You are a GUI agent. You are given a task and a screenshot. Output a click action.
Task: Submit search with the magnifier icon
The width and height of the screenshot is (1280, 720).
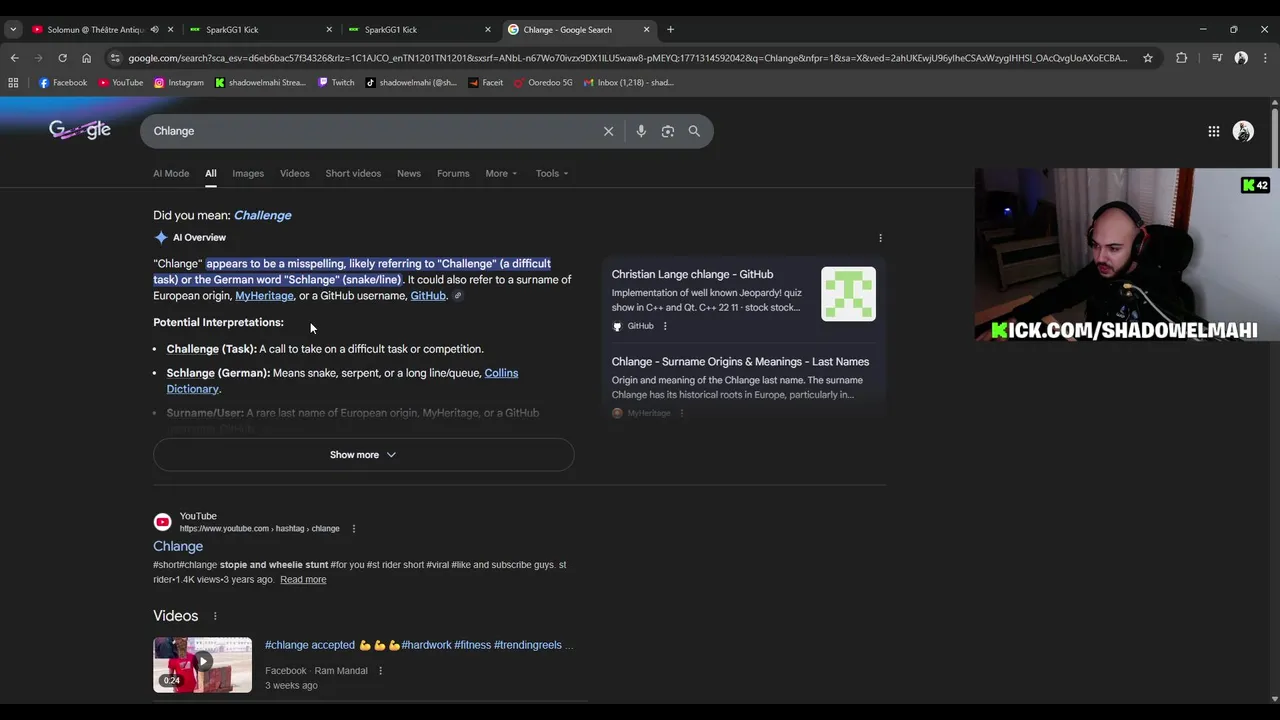point(694,131)
